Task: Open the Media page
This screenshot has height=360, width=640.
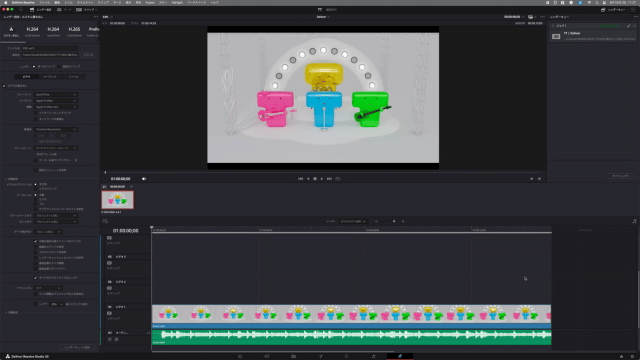Action: (x=240, y=356)
